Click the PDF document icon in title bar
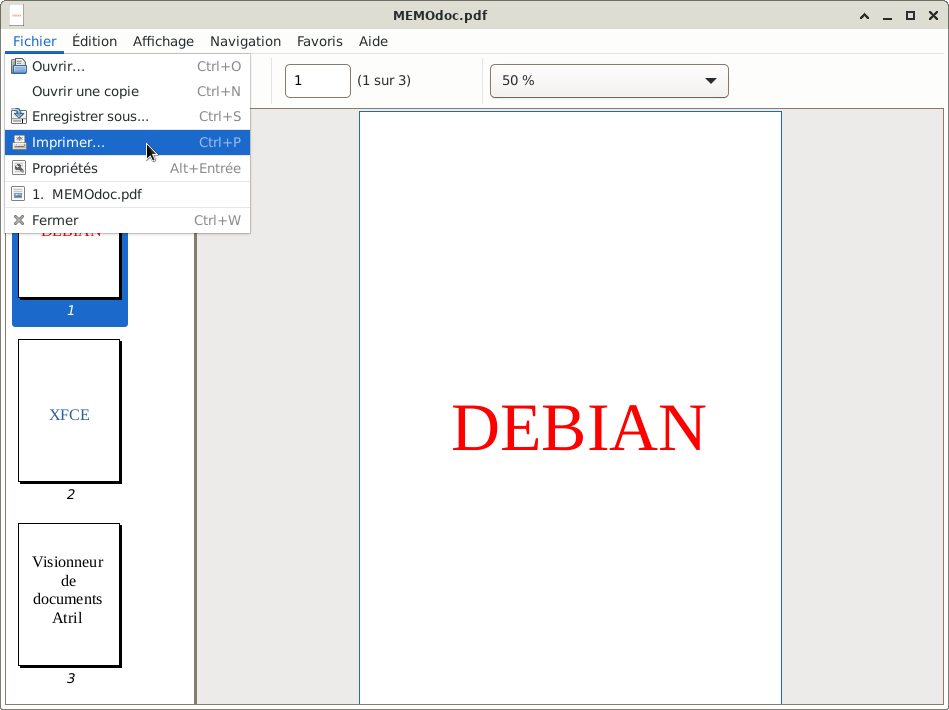Viewport: 949px width, 710px height. [x=16, y=15]
